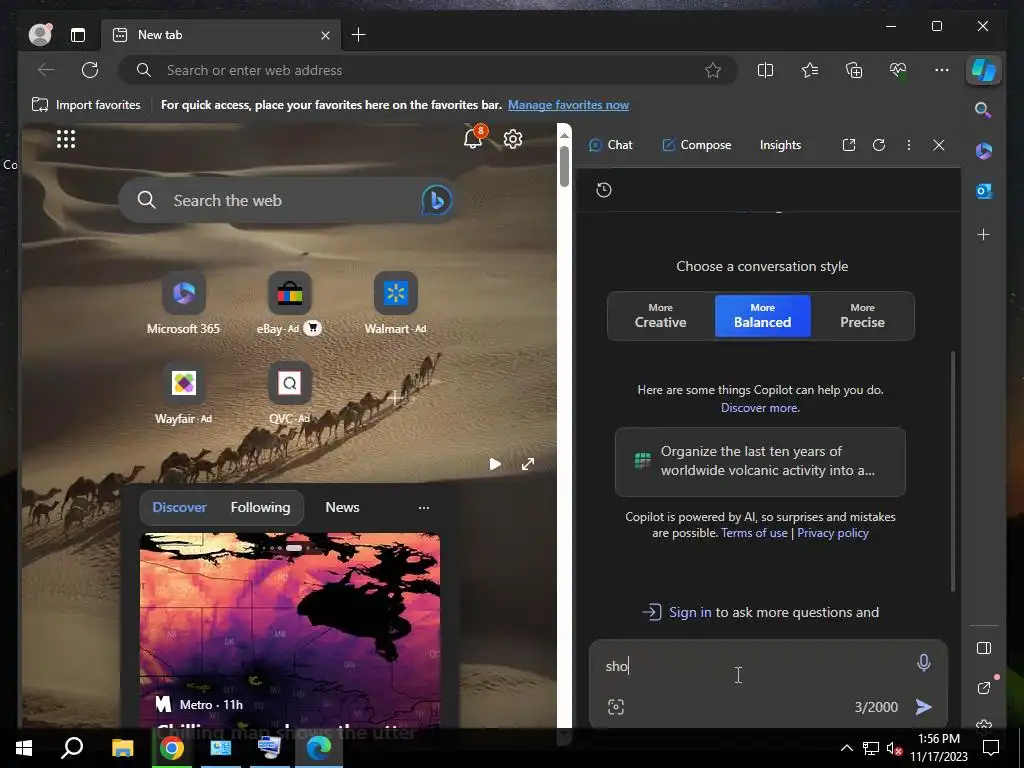1024x768 pixels.
Task: Refresh the current page
Action: [x=90, y=70]
